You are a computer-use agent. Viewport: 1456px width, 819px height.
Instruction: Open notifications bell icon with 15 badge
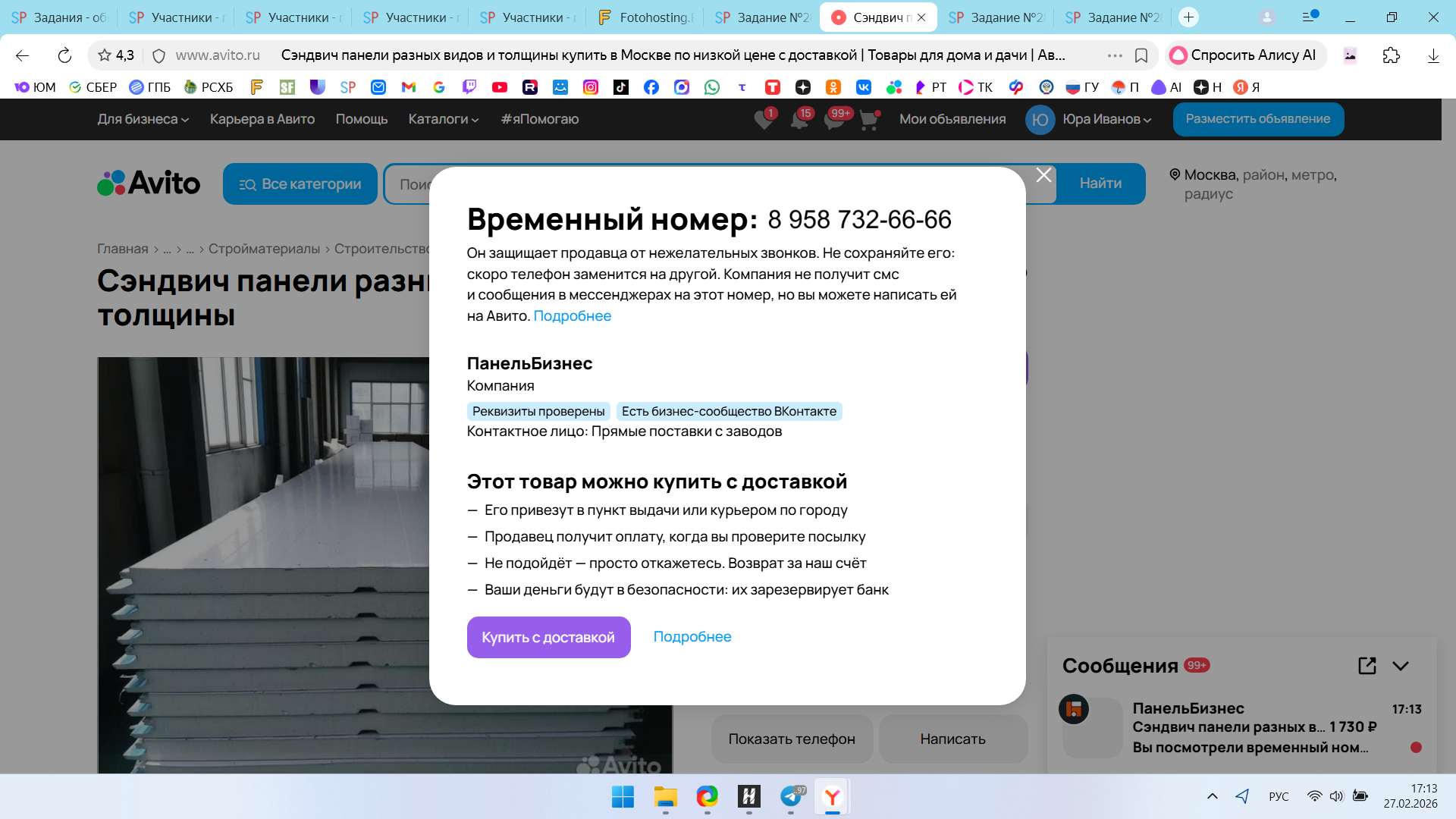pyautogui.click(x=799, y=120)
